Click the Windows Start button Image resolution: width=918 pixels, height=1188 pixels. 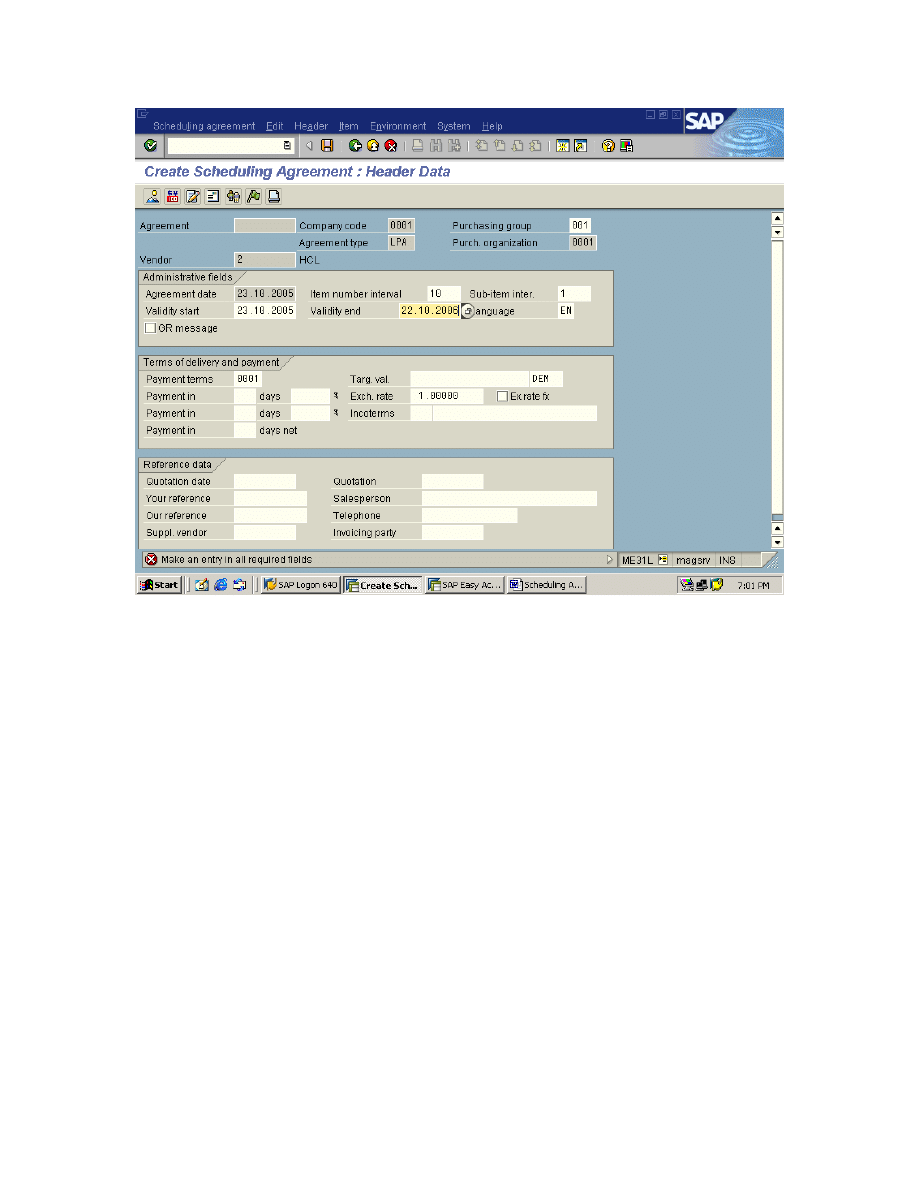click(x=160, y=585)
